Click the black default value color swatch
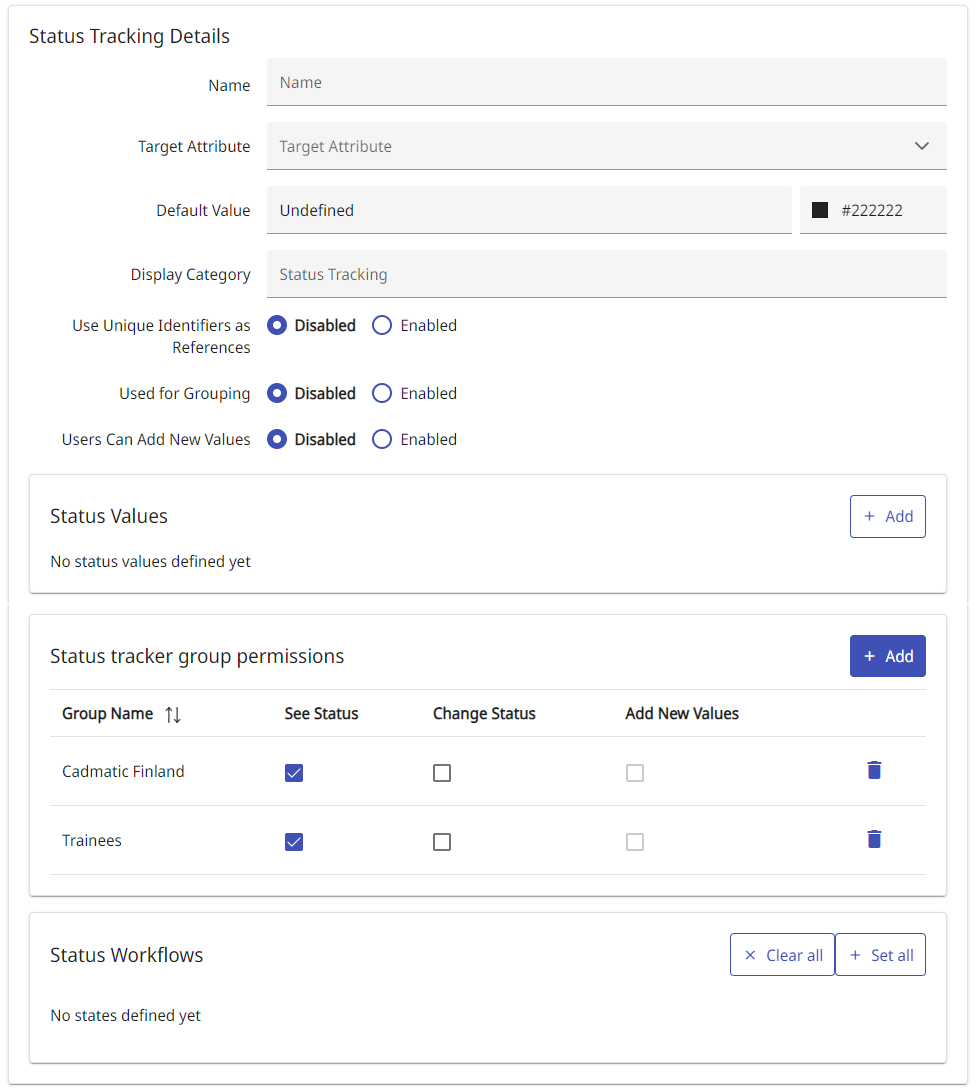This screenshot has height=1091, width=978. coord(820,210)
